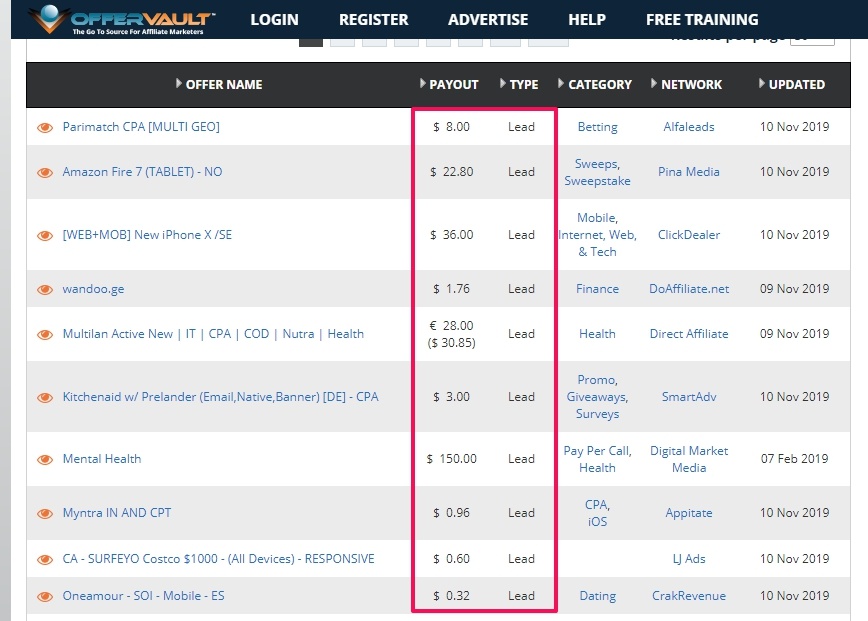
Task: Open the Appitate network page
Action: click(689, 513)
